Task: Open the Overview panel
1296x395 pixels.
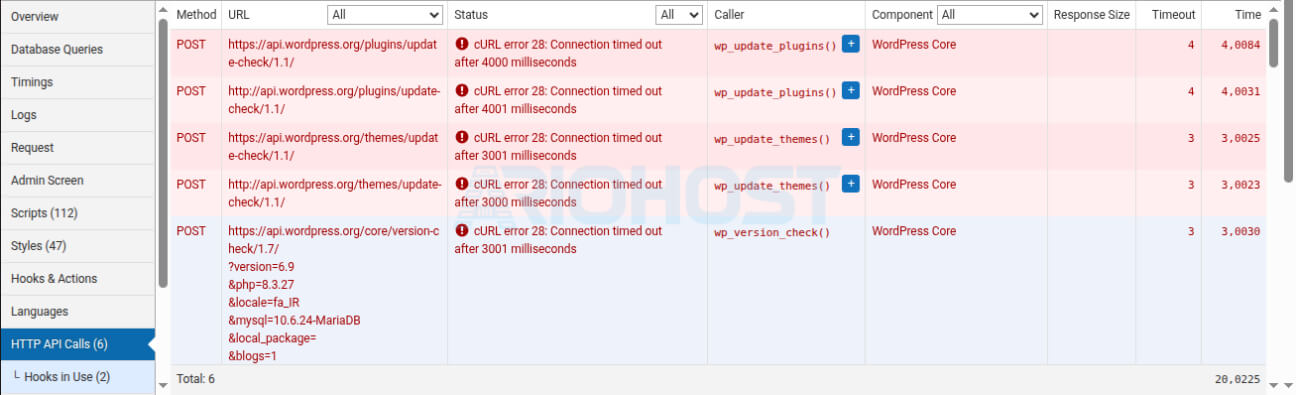Action: 78,16
